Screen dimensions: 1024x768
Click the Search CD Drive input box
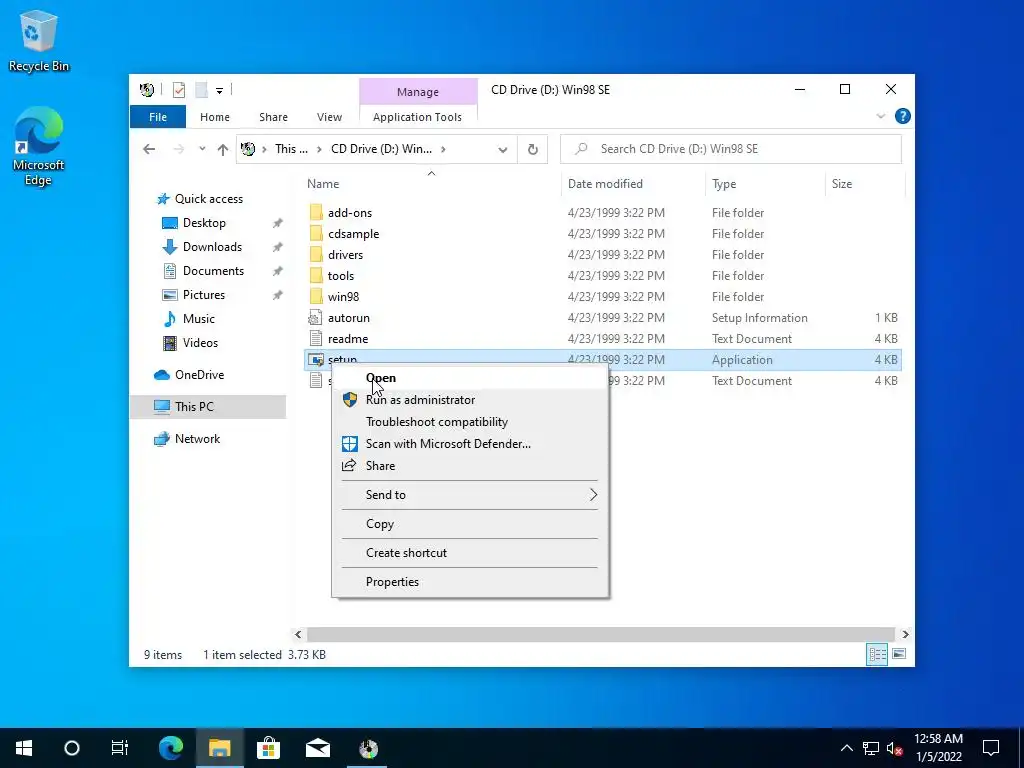[731, 149]
